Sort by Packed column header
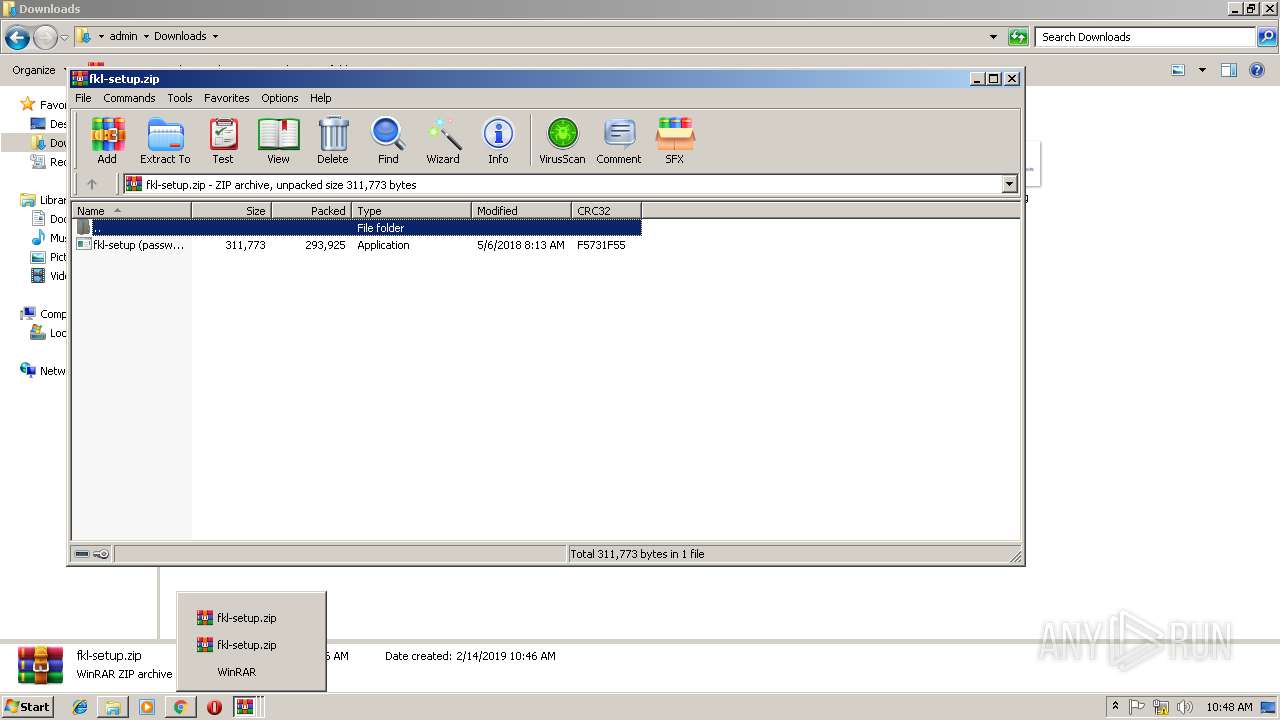Screen dimensions: 1280x720 tap(311, 211)
